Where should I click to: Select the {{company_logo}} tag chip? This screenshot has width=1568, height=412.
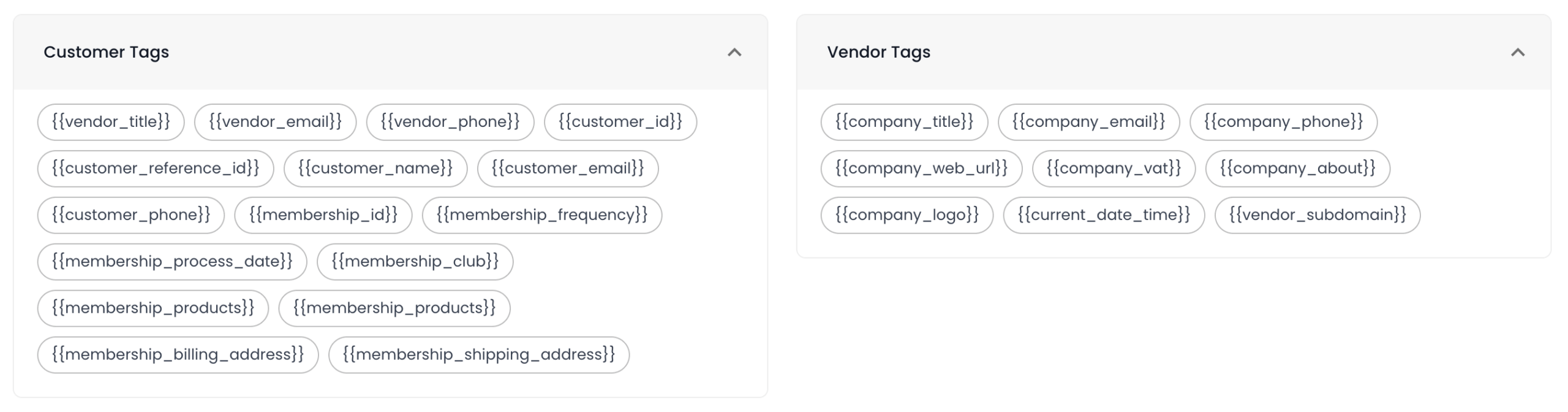[x=907, y=215]
